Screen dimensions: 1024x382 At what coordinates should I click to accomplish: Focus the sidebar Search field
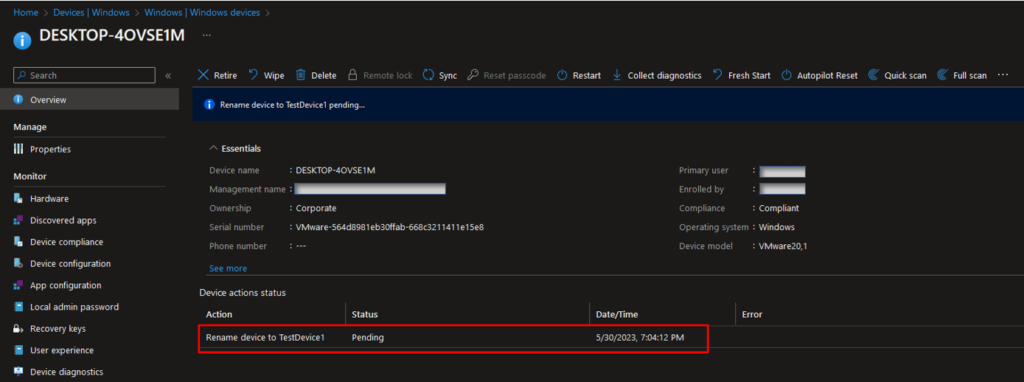[84, 75]
